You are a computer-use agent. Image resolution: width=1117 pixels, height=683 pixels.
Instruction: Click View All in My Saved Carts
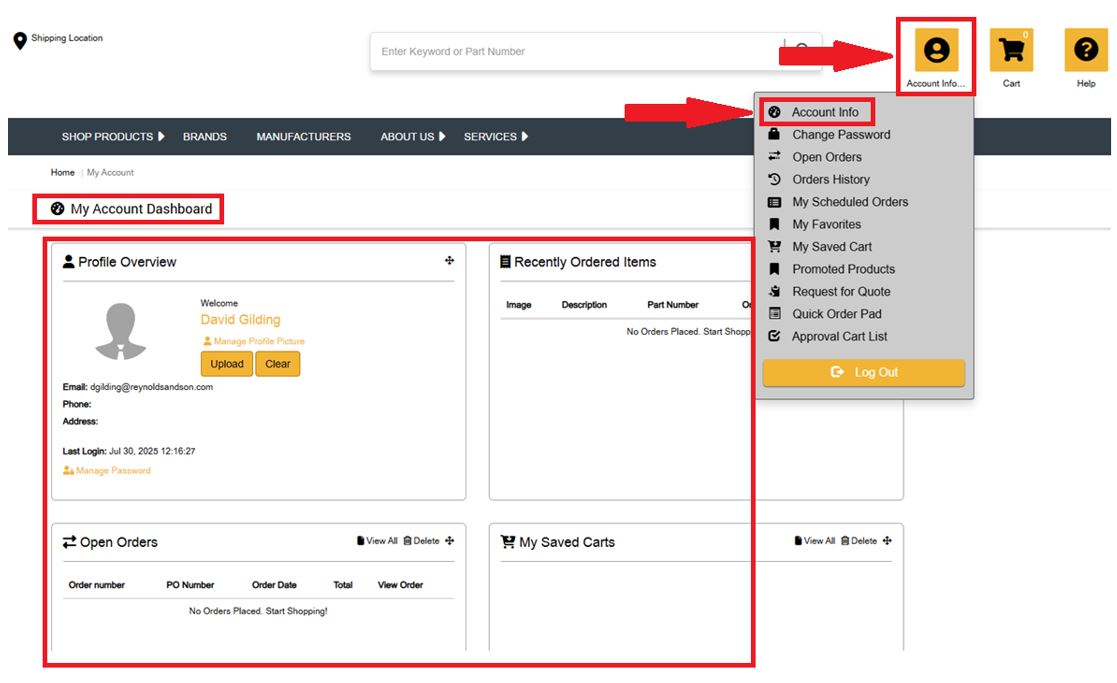[814, 541]
